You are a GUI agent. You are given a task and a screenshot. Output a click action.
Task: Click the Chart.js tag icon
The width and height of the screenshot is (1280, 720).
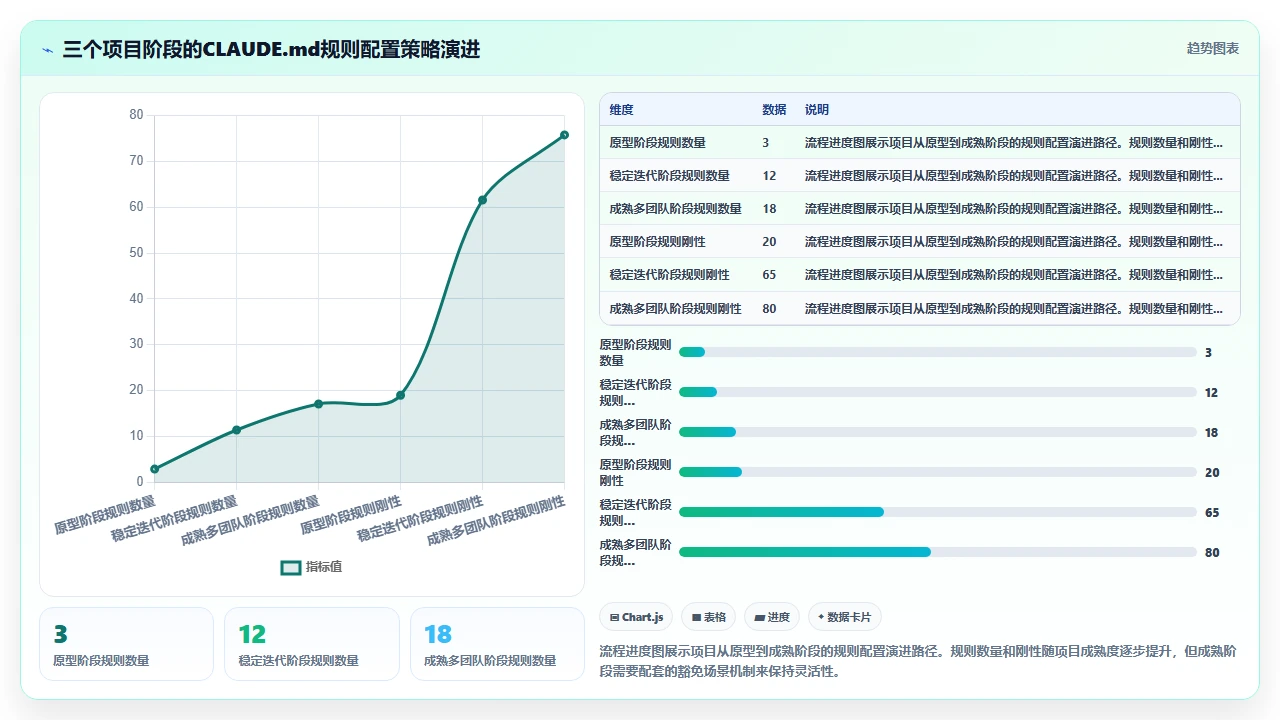point(614,618)
